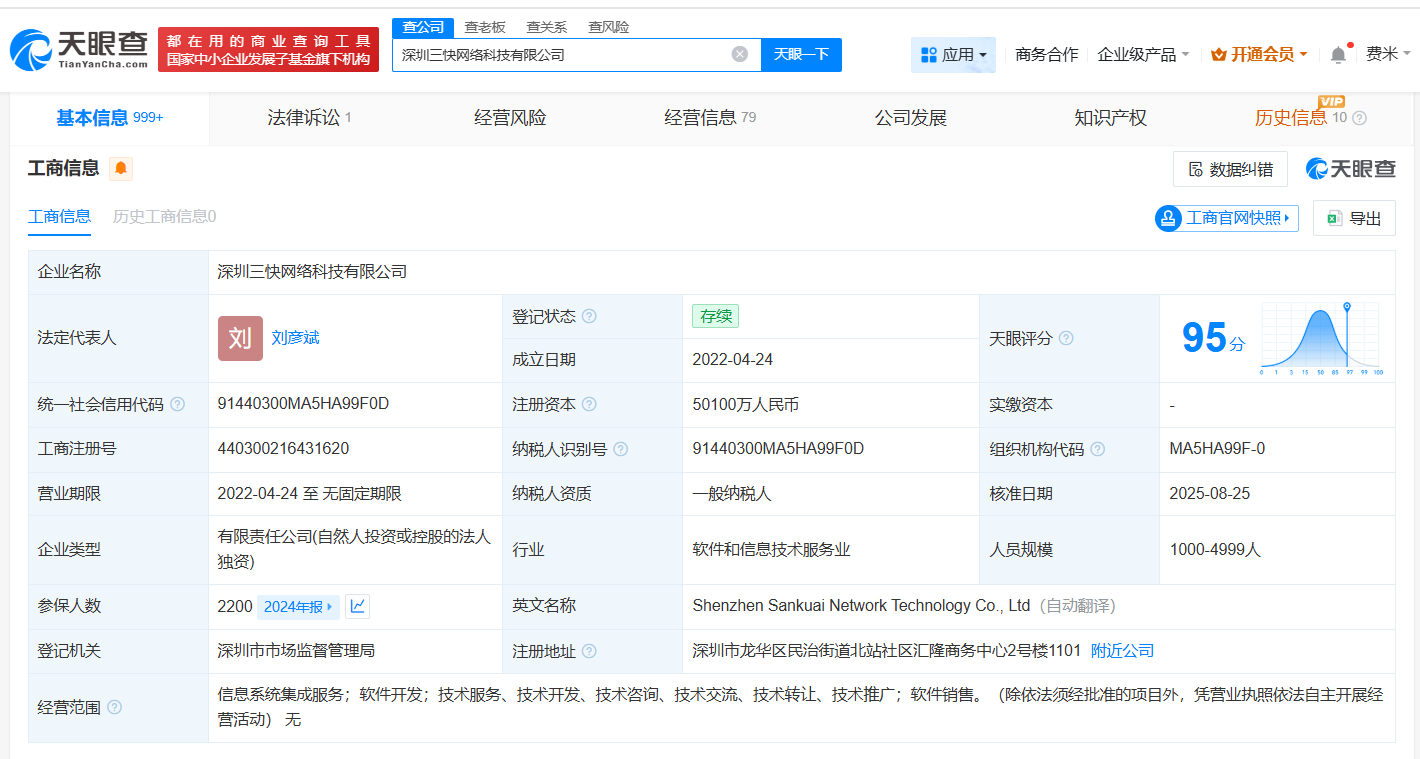Click the Excel icon on 导出 button
This screenshot has height=759, width=1420.
click(1334, 217)
